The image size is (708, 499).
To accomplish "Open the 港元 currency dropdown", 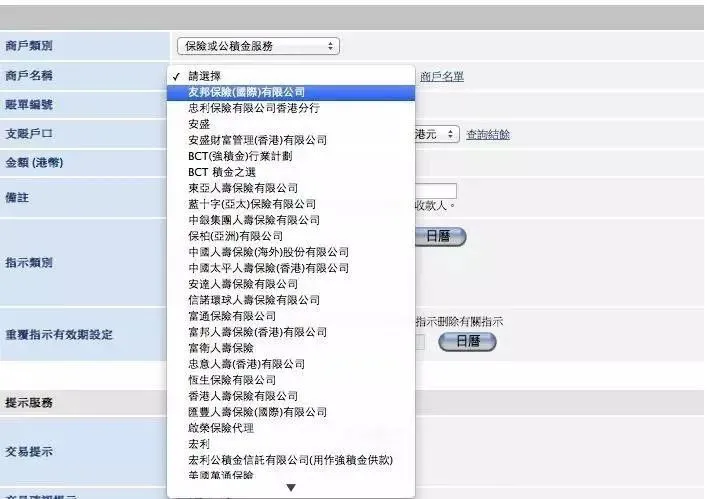I will point(436,134).
